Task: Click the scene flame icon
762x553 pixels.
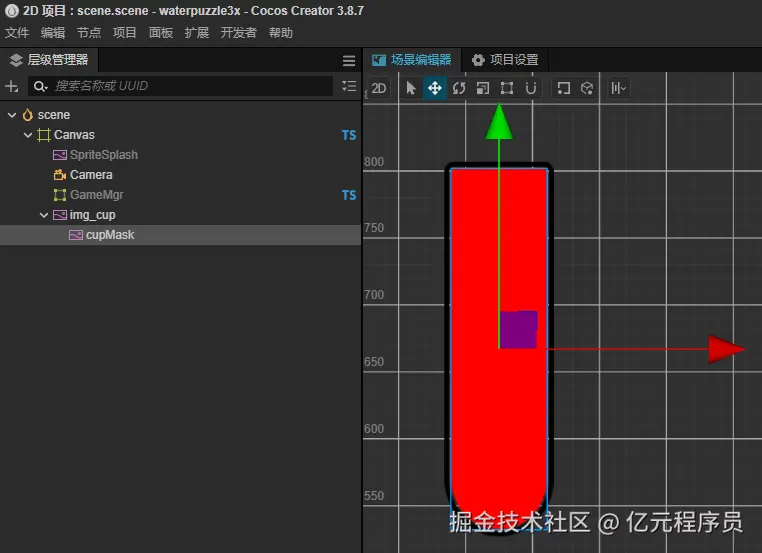Action: click(28, 115)
